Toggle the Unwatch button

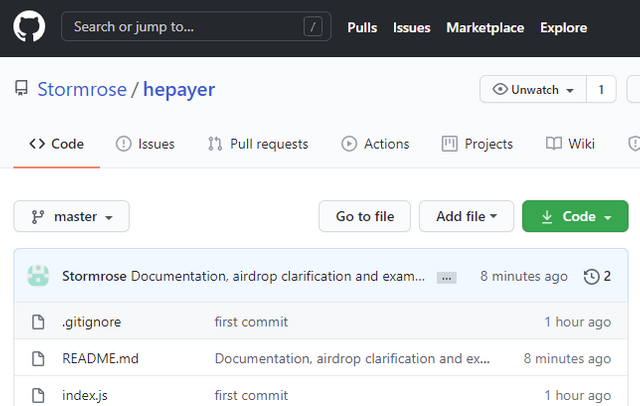[x=532, y=90]
